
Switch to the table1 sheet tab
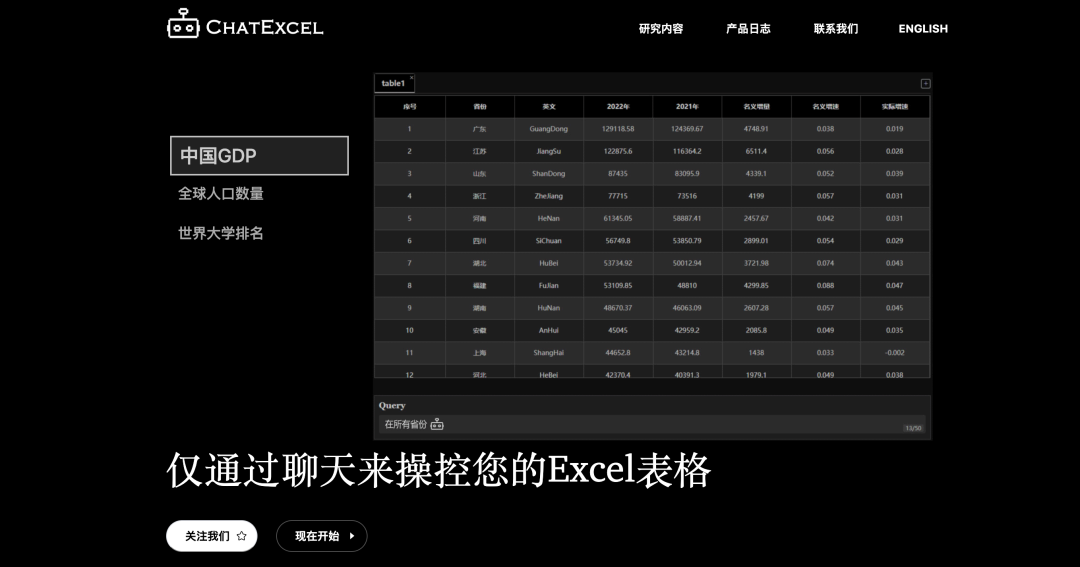coord(393,83)
